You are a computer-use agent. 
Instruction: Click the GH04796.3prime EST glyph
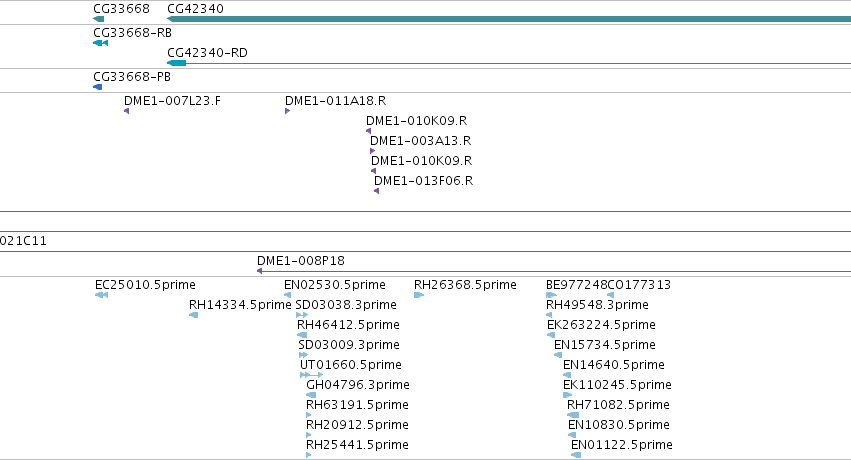311,395
